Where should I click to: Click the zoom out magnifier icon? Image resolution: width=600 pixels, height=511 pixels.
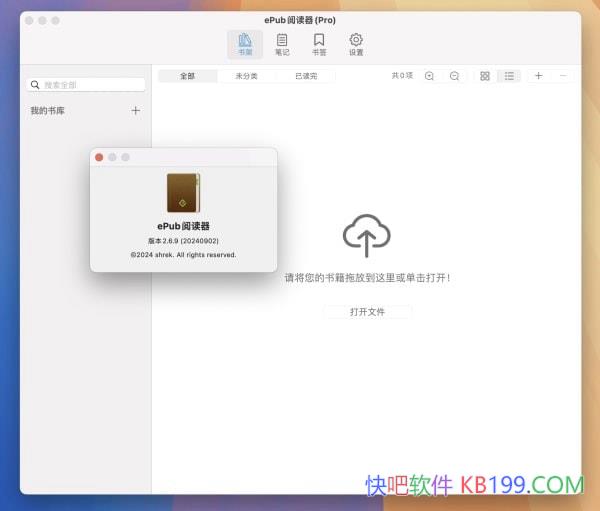pos(454,76)
